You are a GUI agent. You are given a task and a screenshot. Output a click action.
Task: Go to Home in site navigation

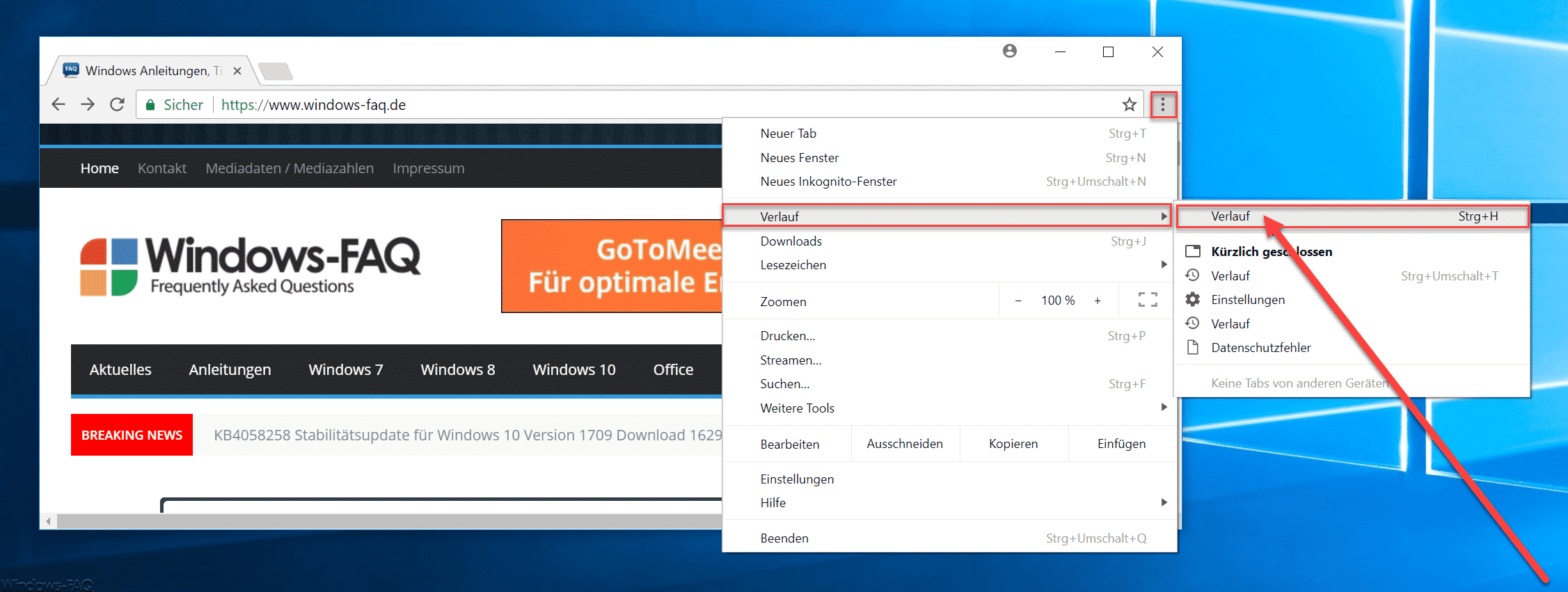point(100,168)
